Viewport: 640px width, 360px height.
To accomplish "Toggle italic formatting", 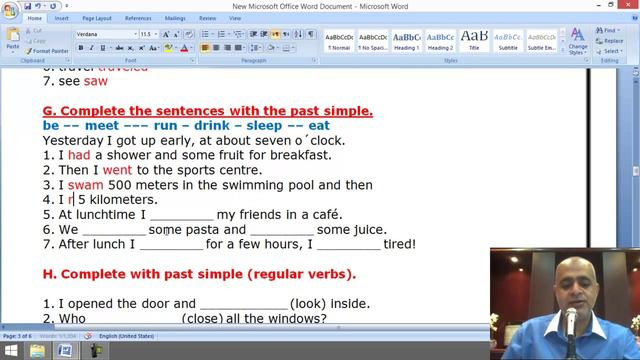I will click(x=91, y=48).
